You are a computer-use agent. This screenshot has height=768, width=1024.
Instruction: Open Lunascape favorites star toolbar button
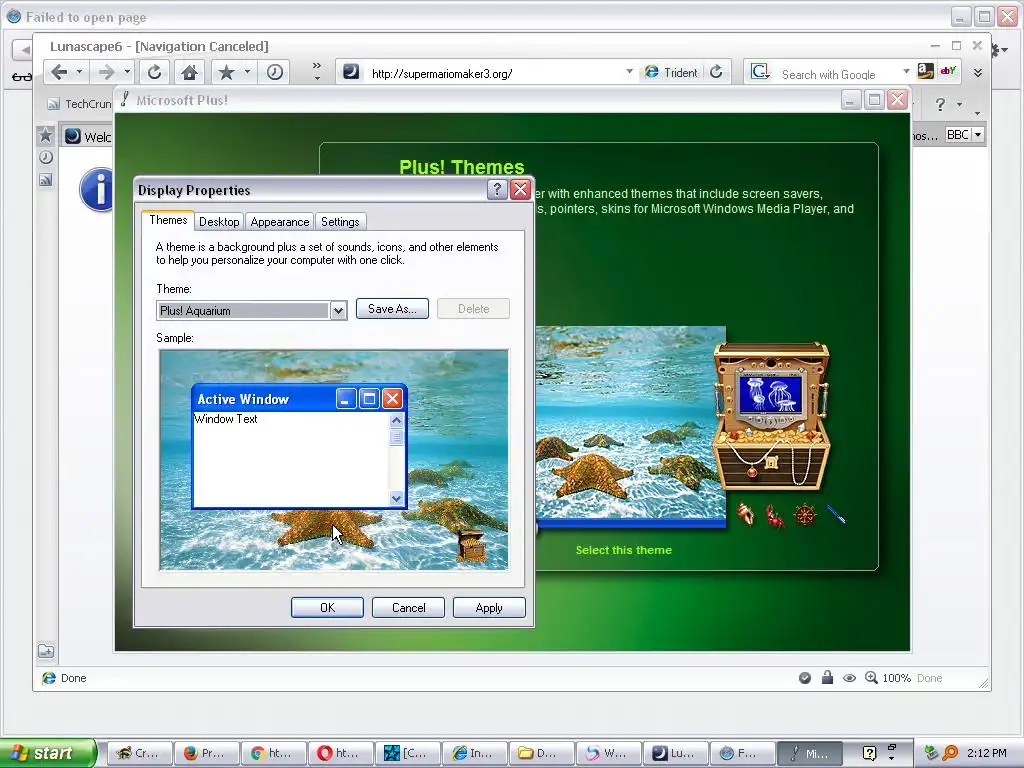click(x=226, y=72)
